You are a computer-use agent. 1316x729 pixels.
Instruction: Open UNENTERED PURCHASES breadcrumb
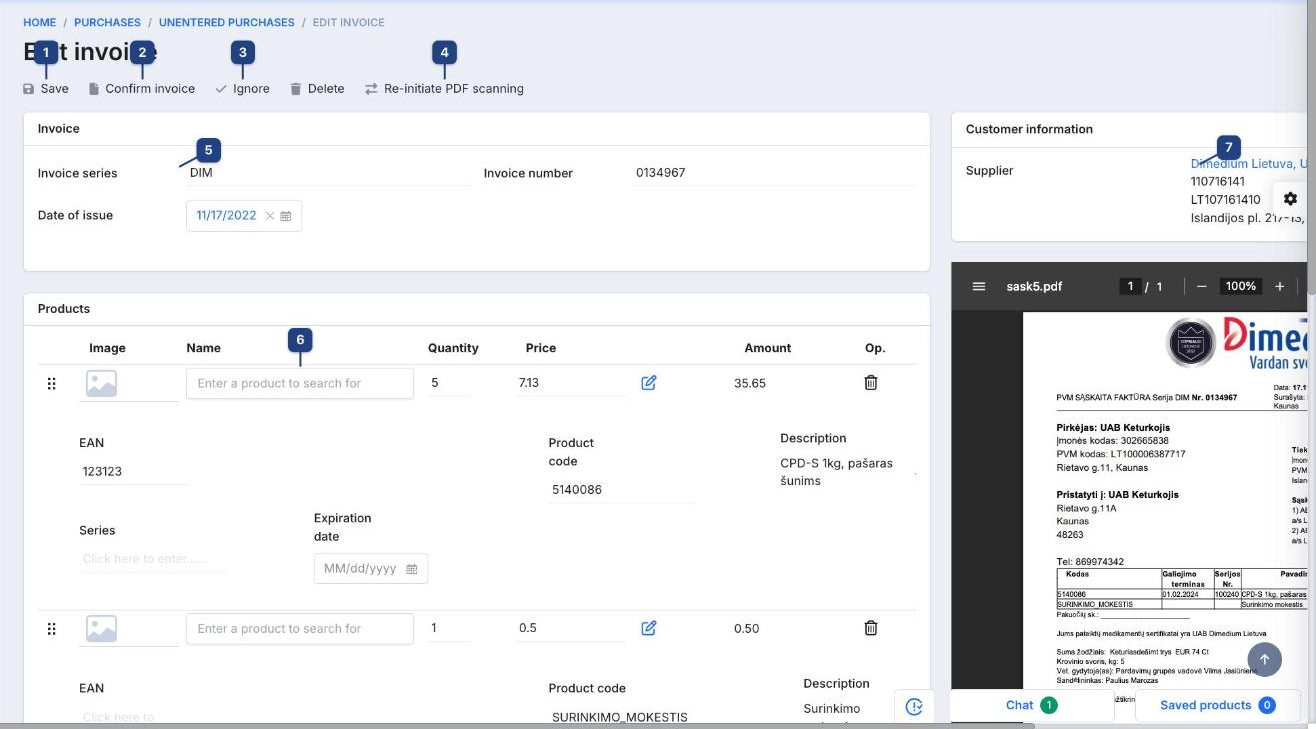(227, 22)
